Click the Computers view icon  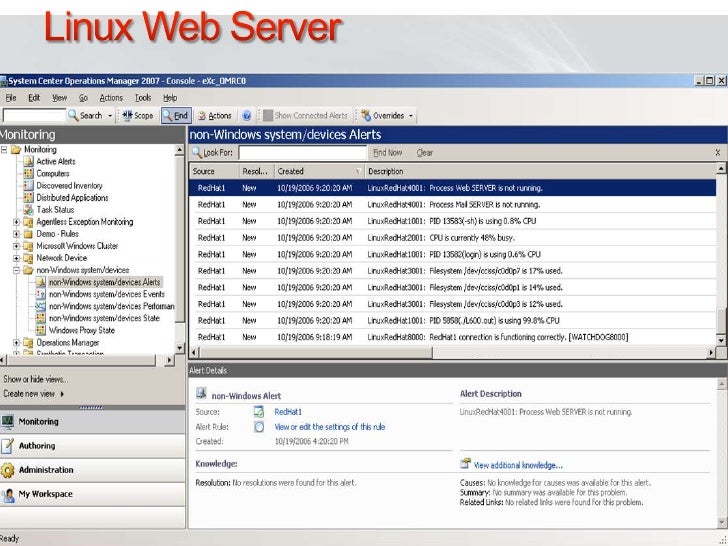(28, 173)
